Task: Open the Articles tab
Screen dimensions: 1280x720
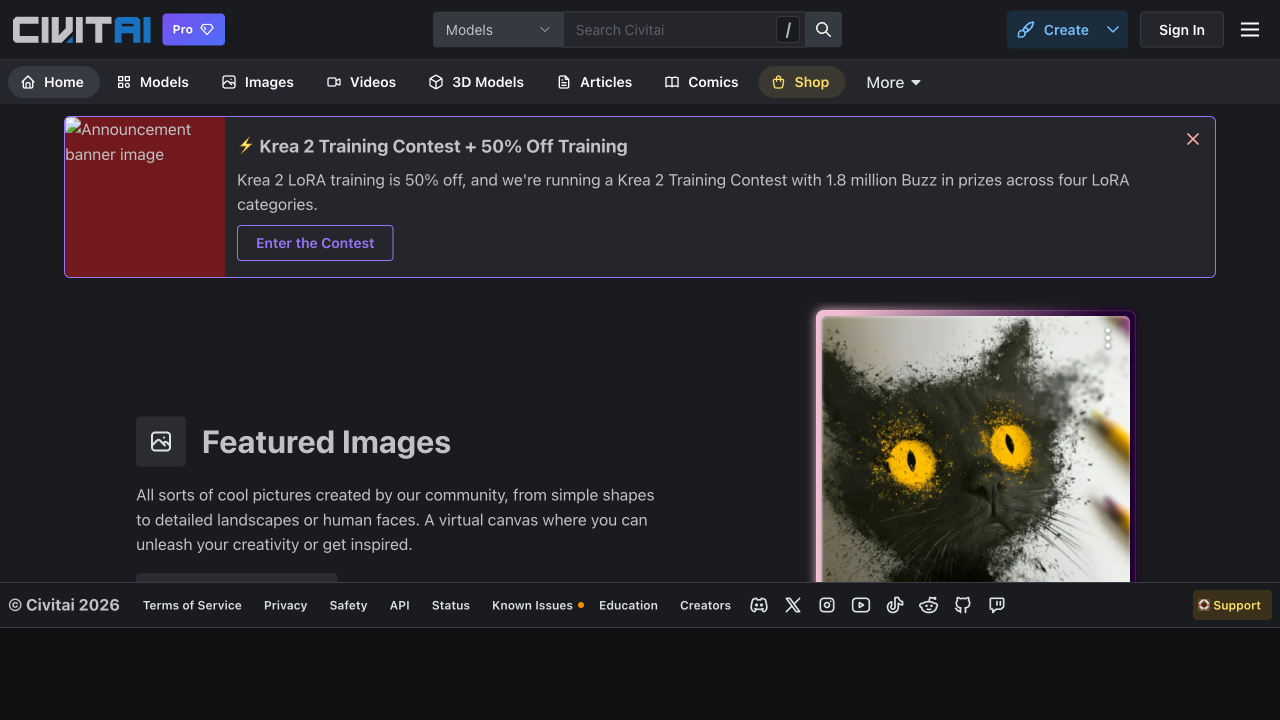Action: pos(594,82)
